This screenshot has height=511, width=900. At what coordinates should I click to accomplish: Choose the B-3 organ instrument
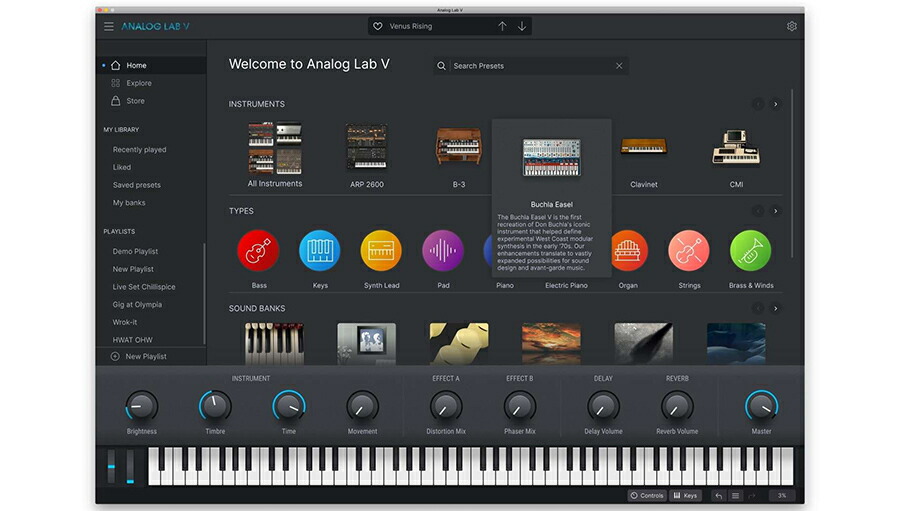coord(459,146)
